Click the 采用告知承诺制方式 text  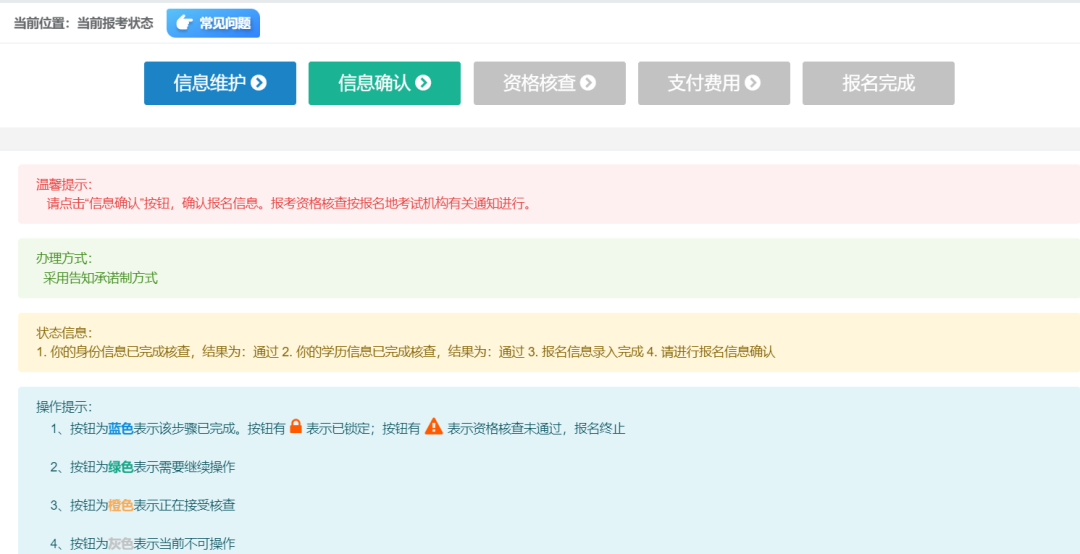[x=101, y=278]
